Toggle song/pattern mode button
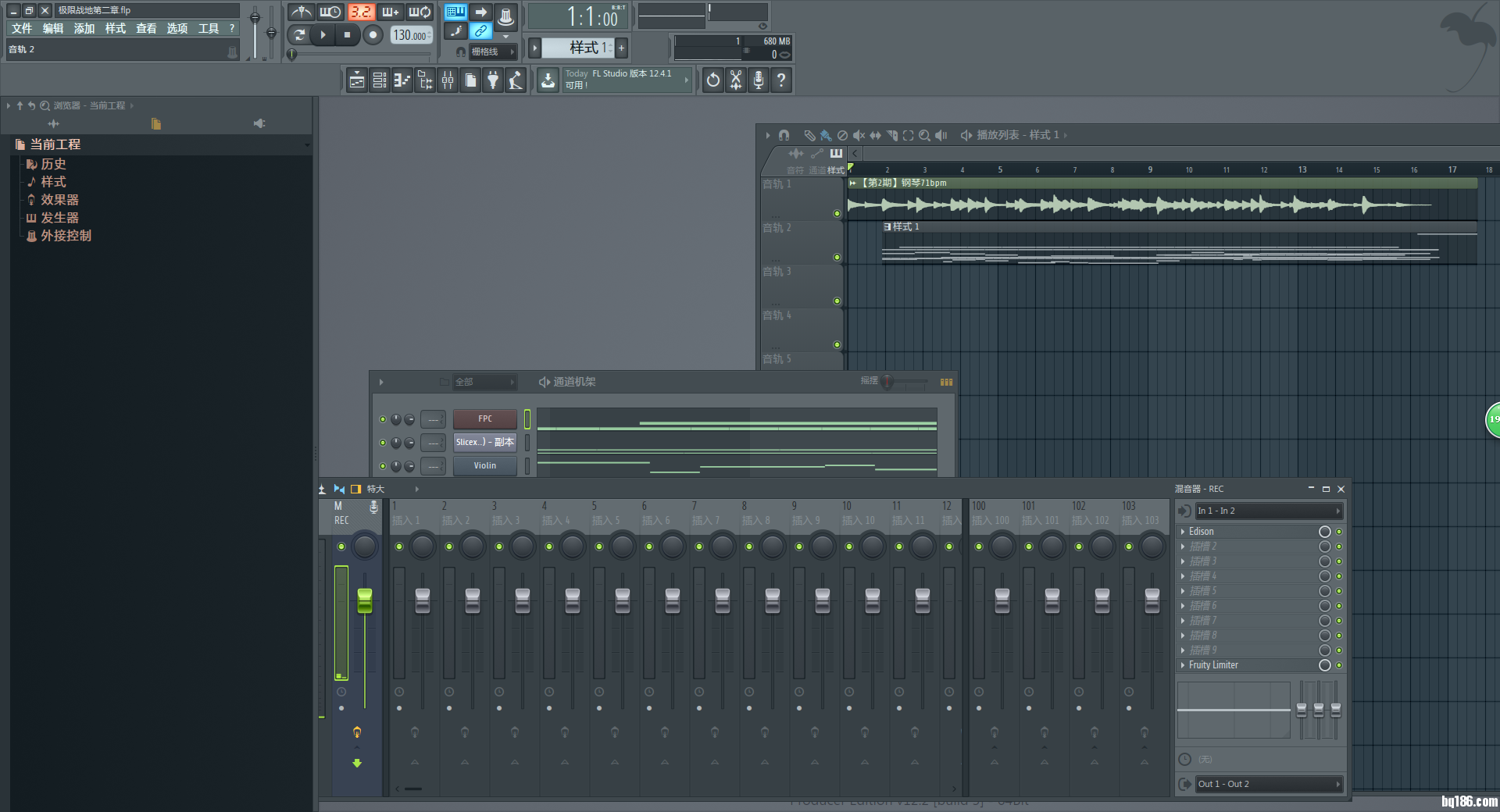Image resolution: width=1500 pixels, height=812 pixels. 298,34
